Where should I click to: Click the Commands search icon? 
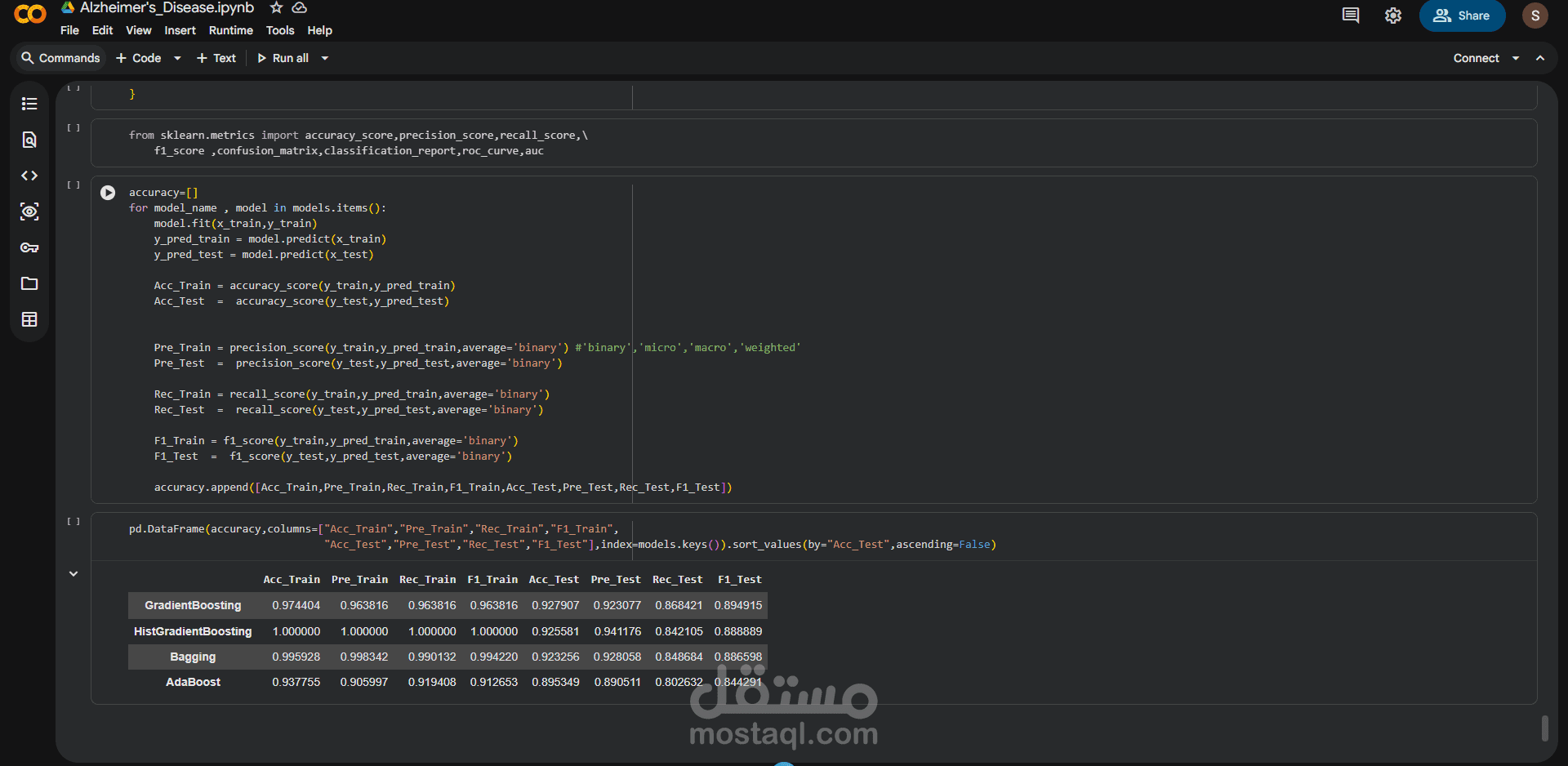(28, 58)
